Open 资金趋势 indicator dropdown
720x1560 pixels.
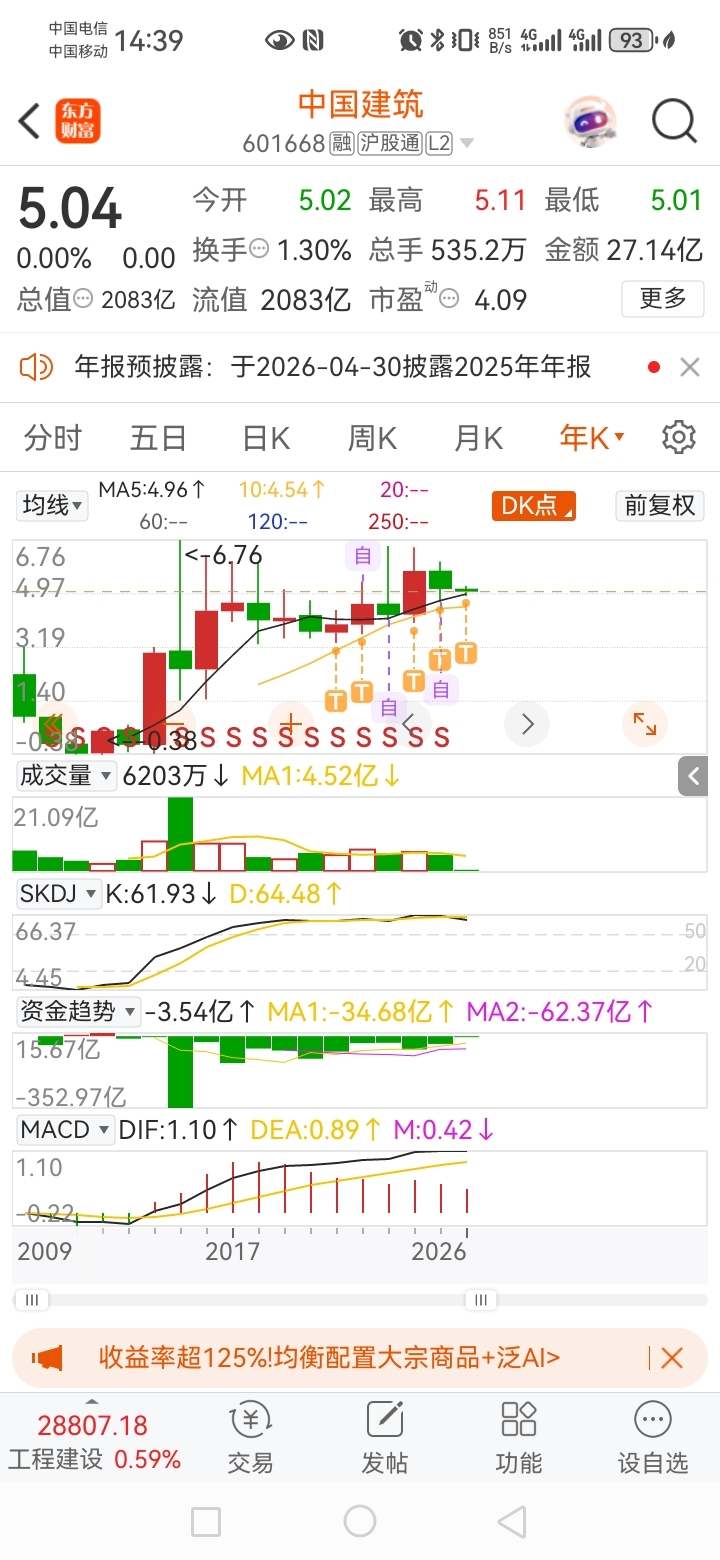tap(79, 1011)
